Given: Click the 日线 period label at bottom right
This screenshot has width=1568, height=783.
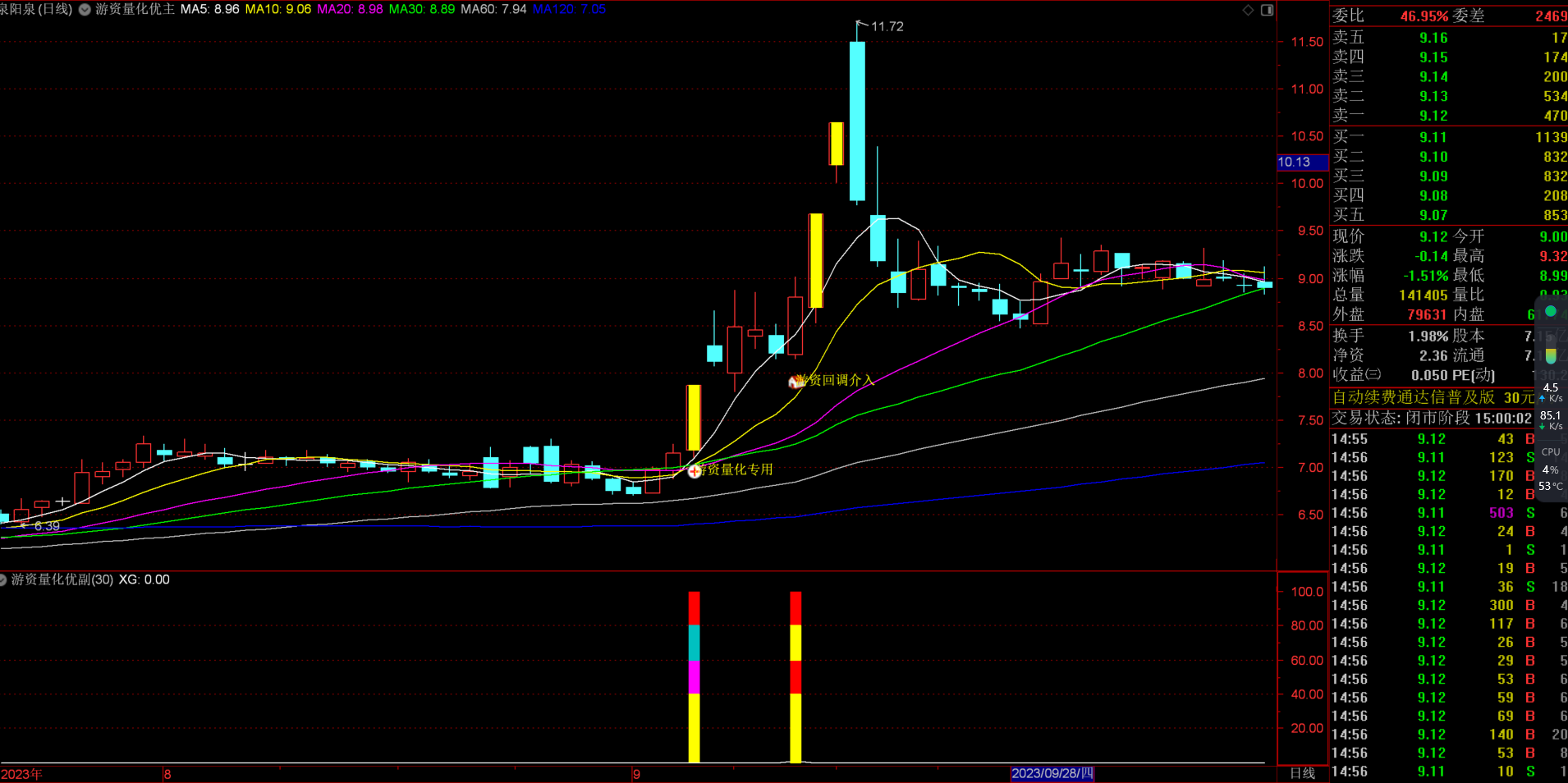Looking at the screenshot, I should click(1302, 773).
